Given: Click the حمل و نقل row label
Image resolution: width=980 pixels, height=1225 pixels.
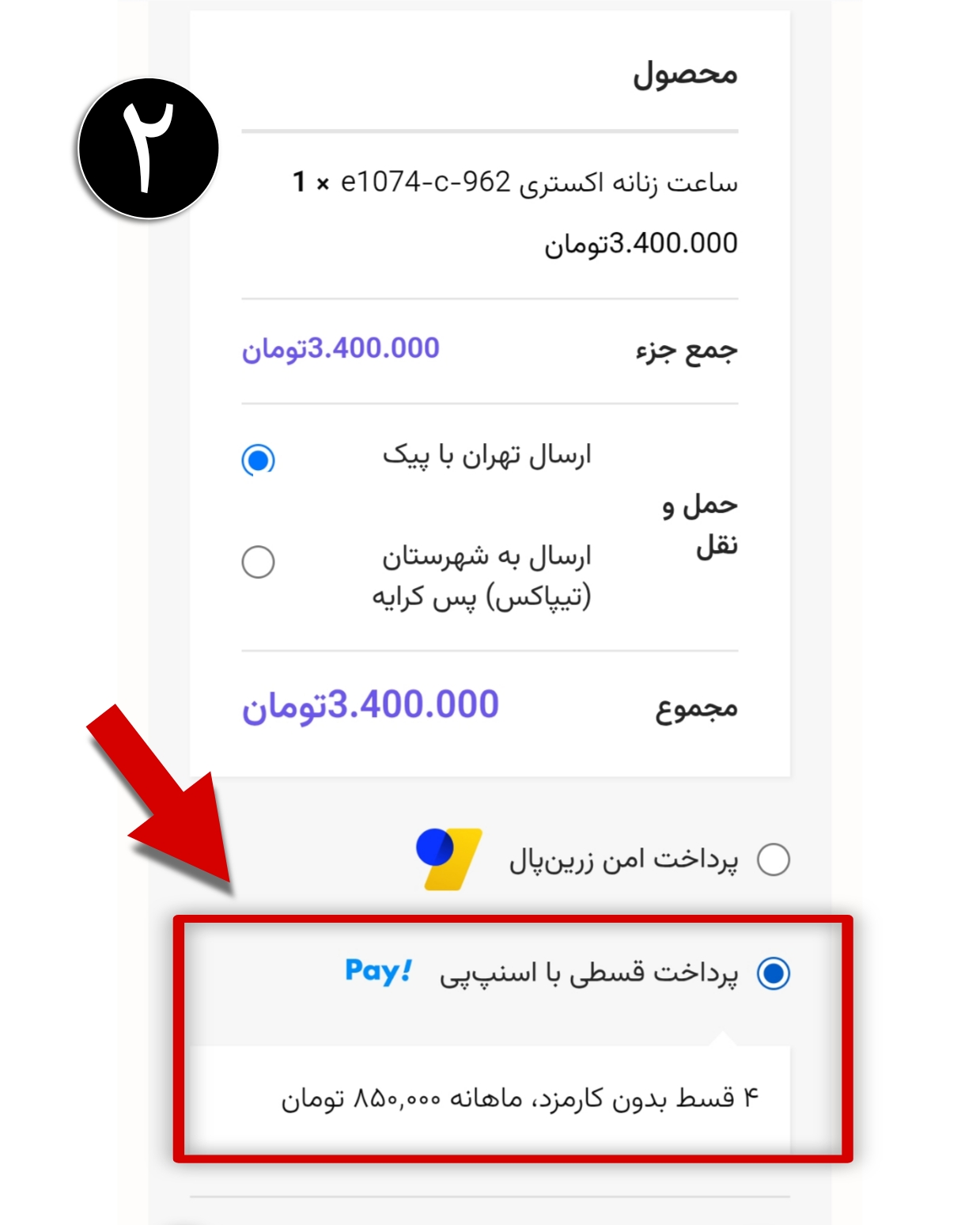Looking at the screenshot, I should [x=700, y=525].
